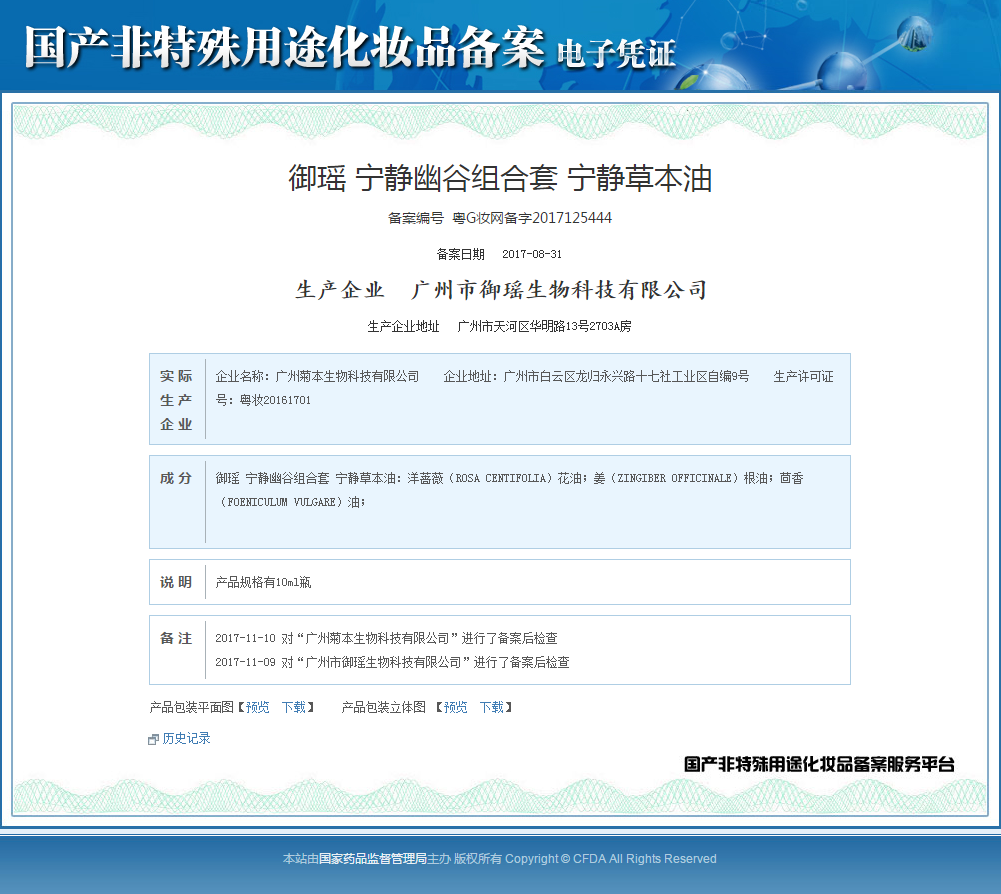Click the 备注 section label
This screenshot has width=1001, height=894.
pyautogui.click(x=176, y=638)
